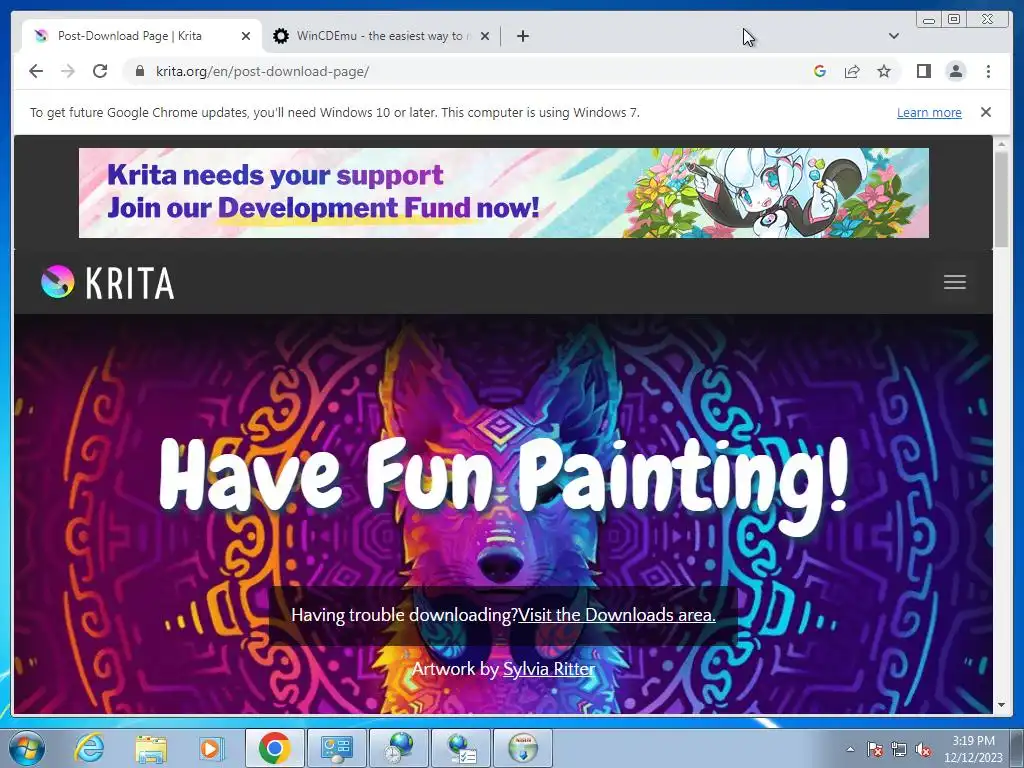Click the Krita logo
Viewport: 1024px width, 768px height.
pos(108,282)
